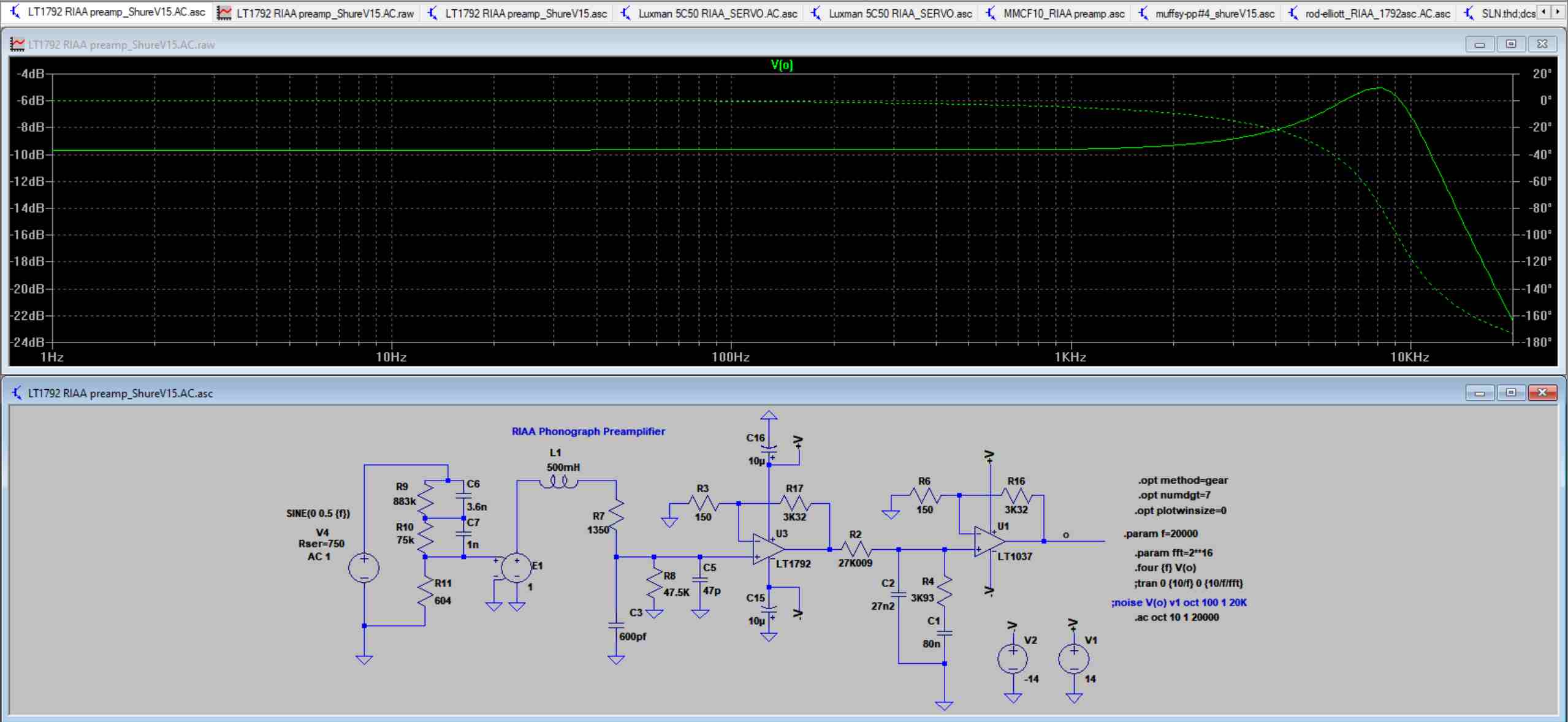Minimize the schematic .asc window
The height and width of the screenshot is (722, 1568).
click(1480, 392)
